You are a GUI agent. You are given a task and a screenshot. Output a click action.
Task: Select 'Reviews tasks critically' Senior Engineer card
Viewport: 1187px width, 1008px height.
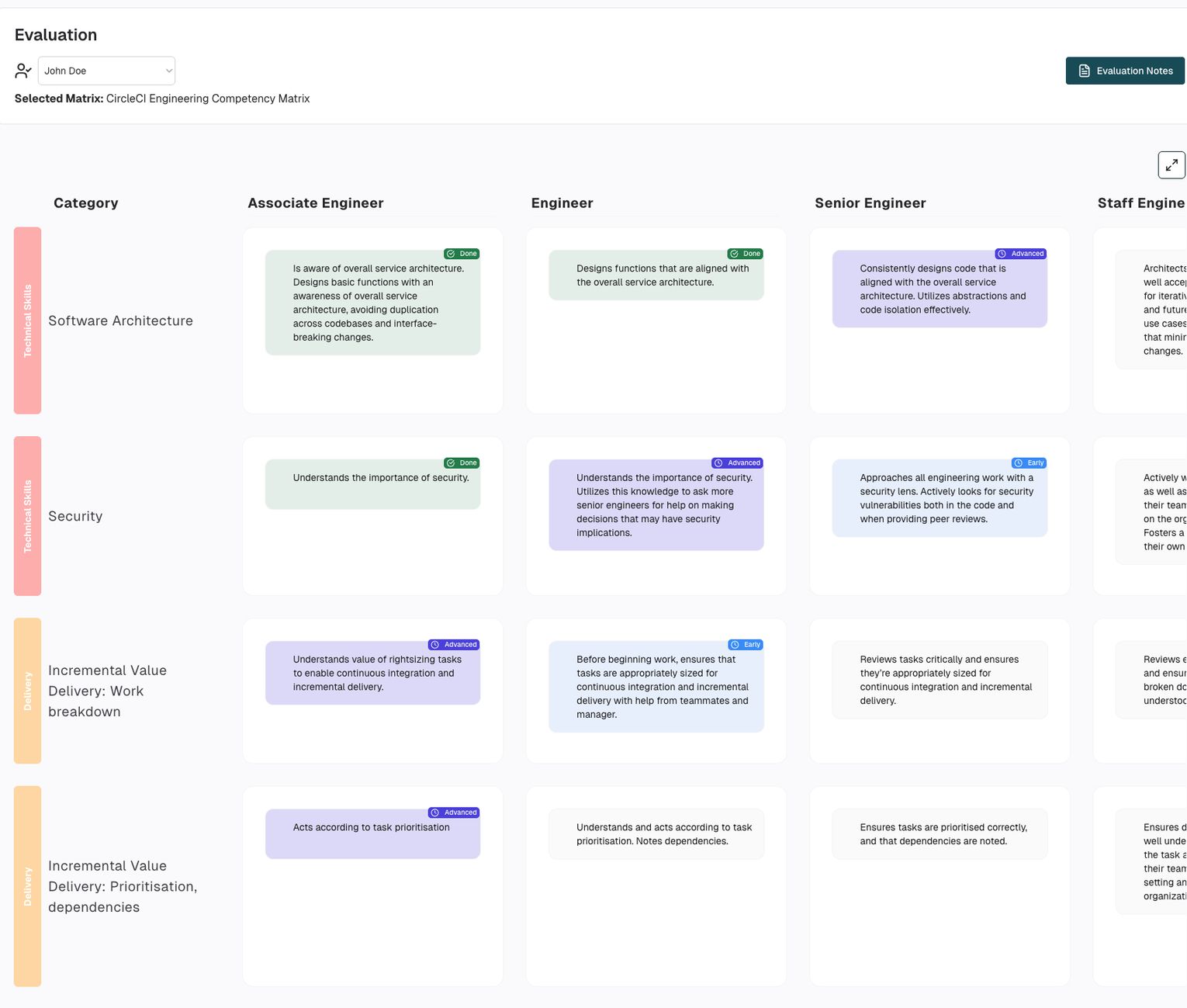click(940, 680)
